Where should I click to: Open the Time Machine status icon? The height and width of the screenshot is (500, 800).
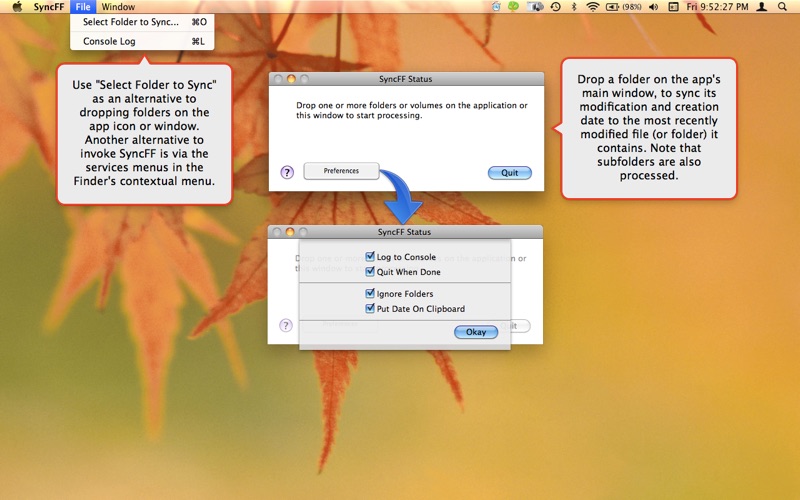[x=555, y=7]
